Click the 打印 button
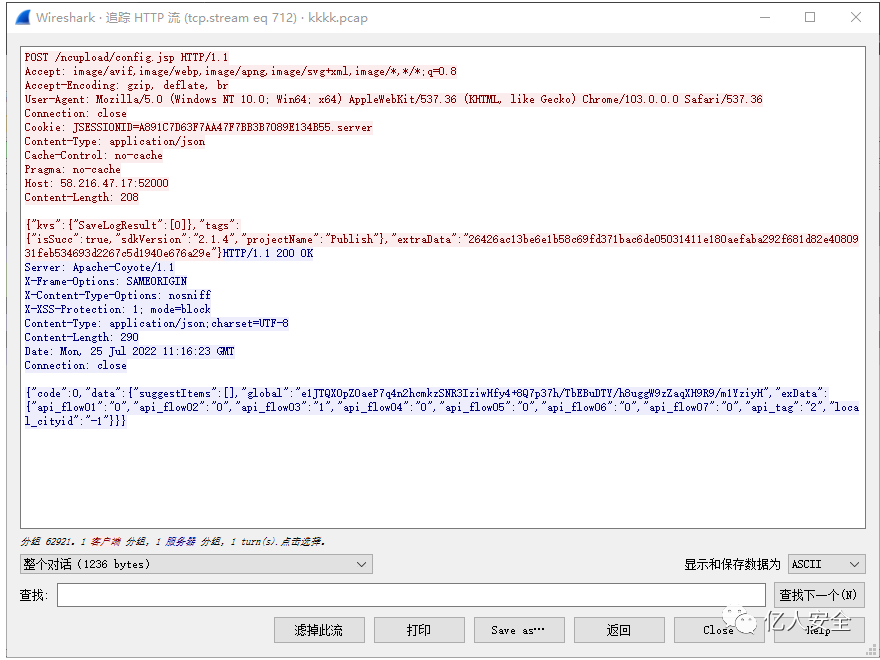The image size is (880, 660). coord(419,630)
